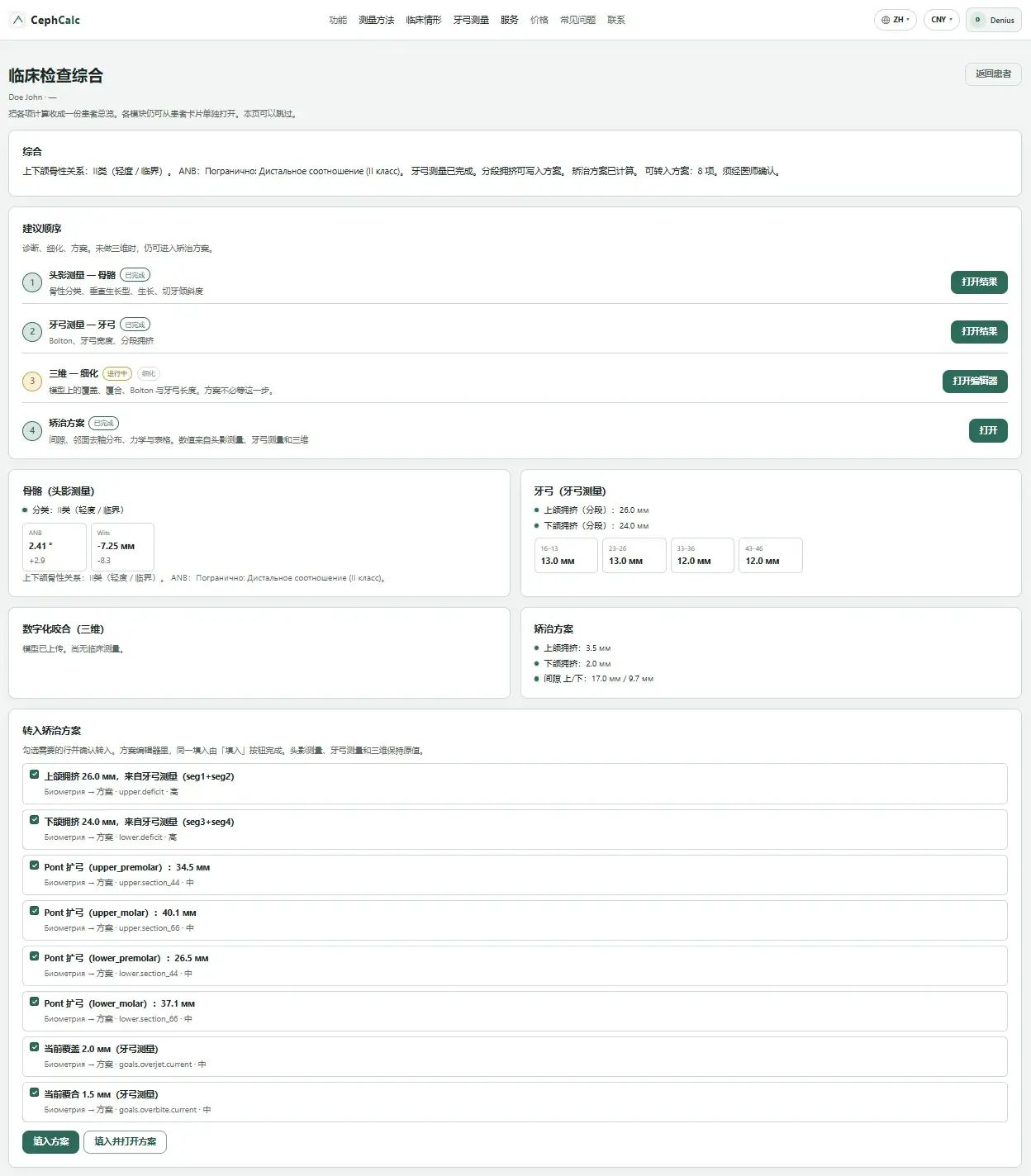
Task: Click step number 4 circle for 矫治方案
Action: (32, 430)
